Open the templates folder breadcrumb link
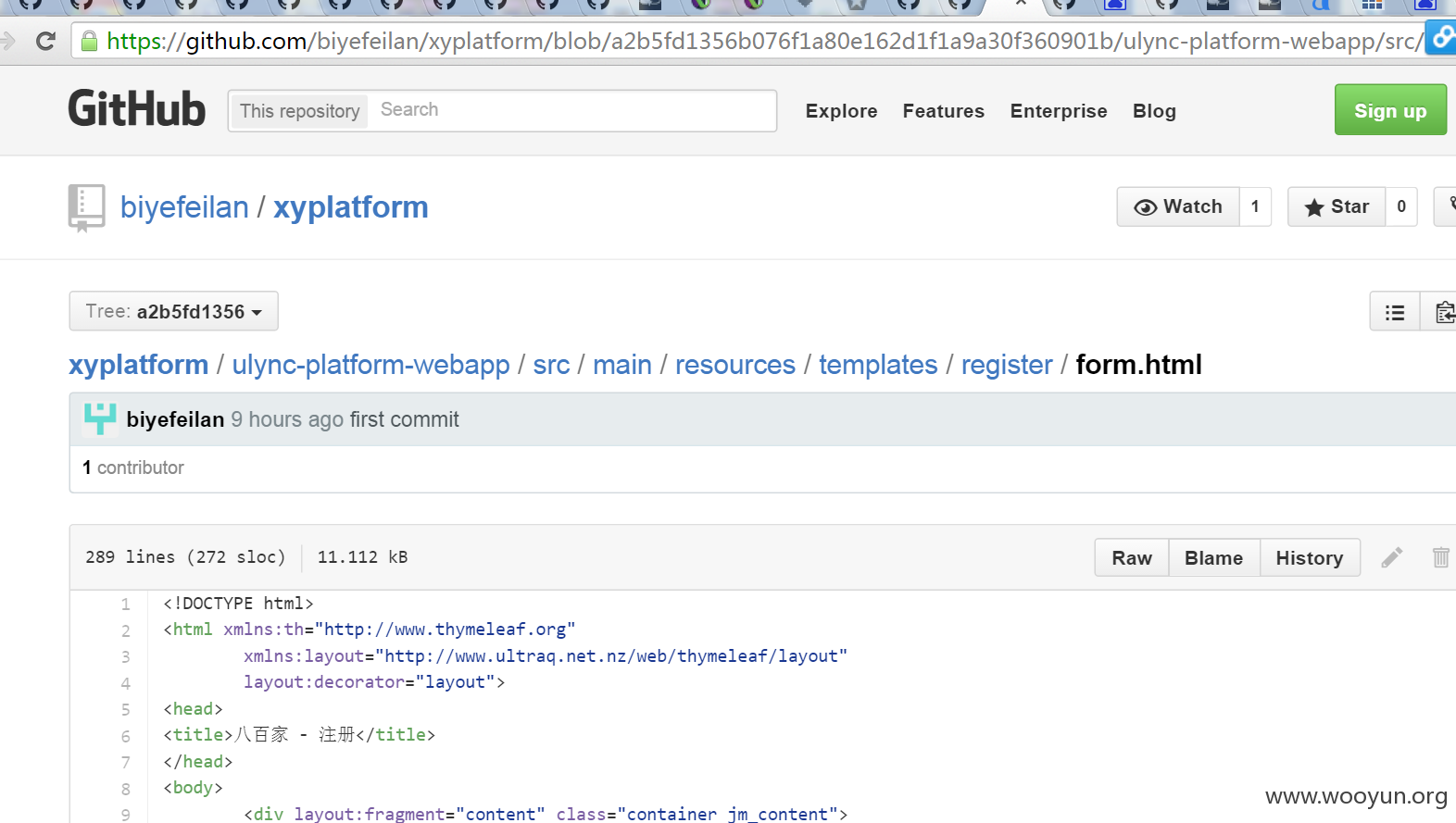The width and height of the screenshot is (1456, 823). click(x=878, y=365)
